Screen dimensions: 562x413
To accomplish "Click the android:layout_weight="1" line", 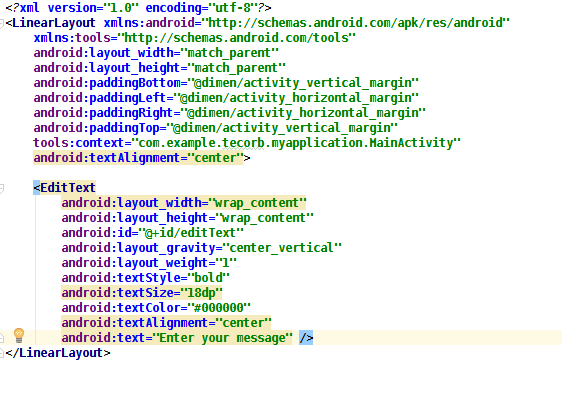I will coord(149,263).
